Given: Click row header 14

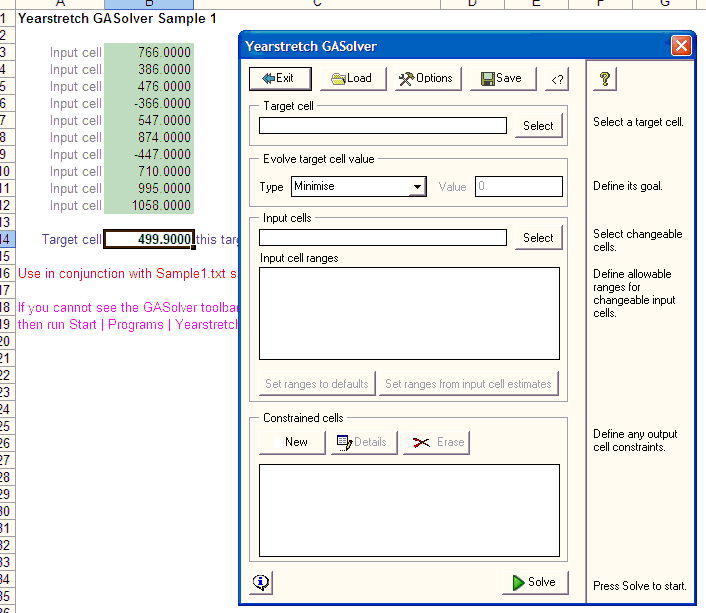Looking at the screenshot, I should pos(7,239).
